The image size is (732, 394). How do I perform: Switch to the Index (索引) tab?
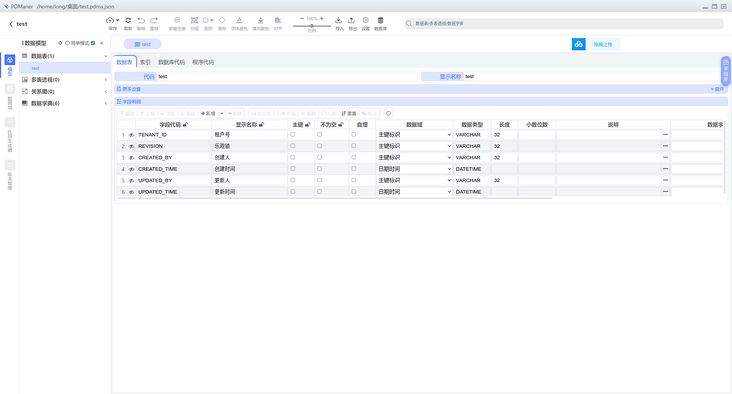[x=145, y=62]
